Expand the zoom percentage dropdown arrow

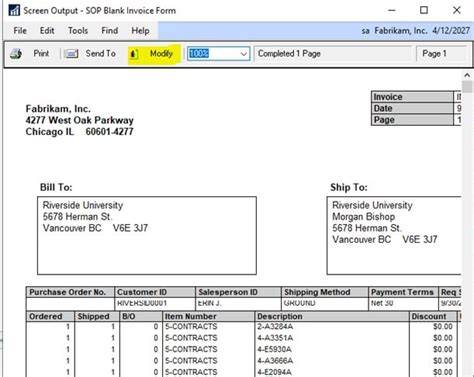point(244,54)
